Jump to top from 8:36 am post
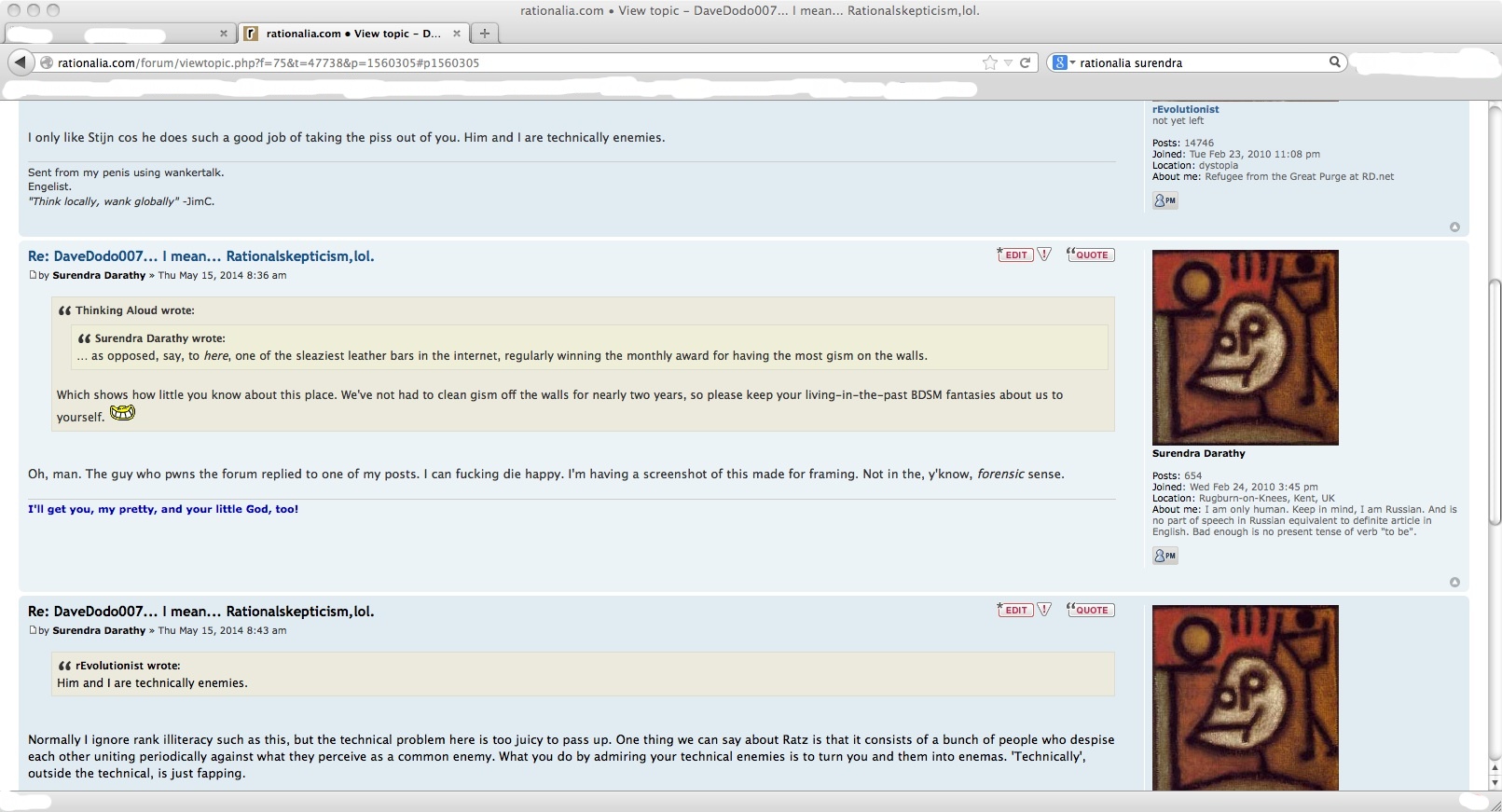This screenshot has width=1502, height=812. pyautogui.click(x=1454, y=583)
